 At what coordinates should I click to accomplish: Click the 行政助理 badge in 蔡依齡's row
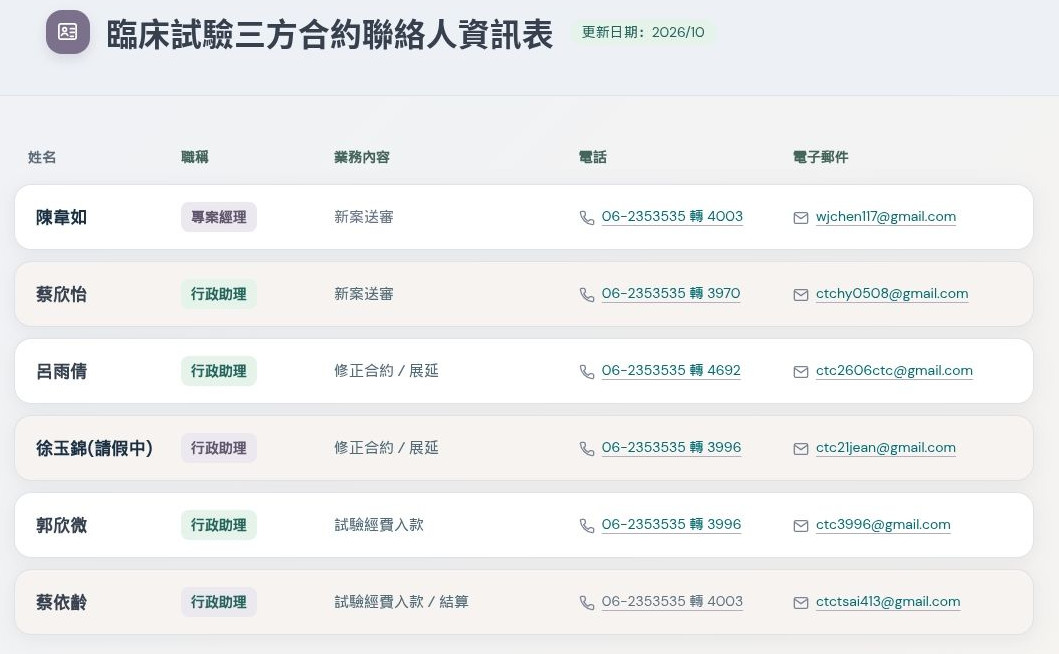click(219, 602)
